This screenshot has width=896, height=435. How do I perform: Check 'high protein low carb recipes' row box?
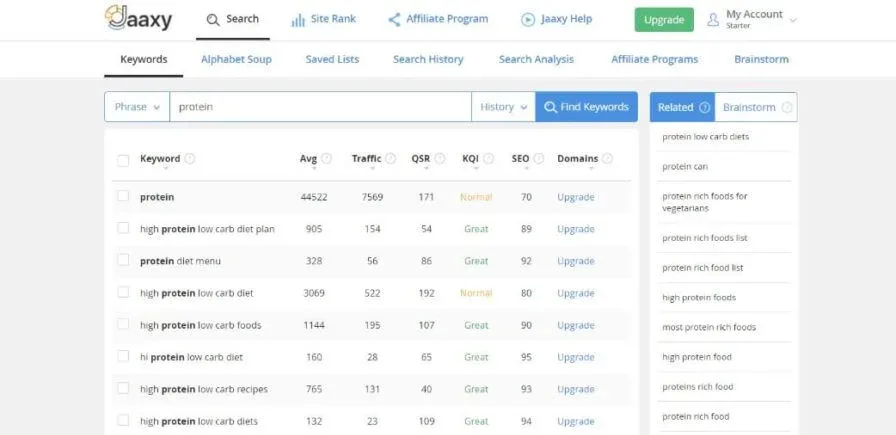click(123, 388)
